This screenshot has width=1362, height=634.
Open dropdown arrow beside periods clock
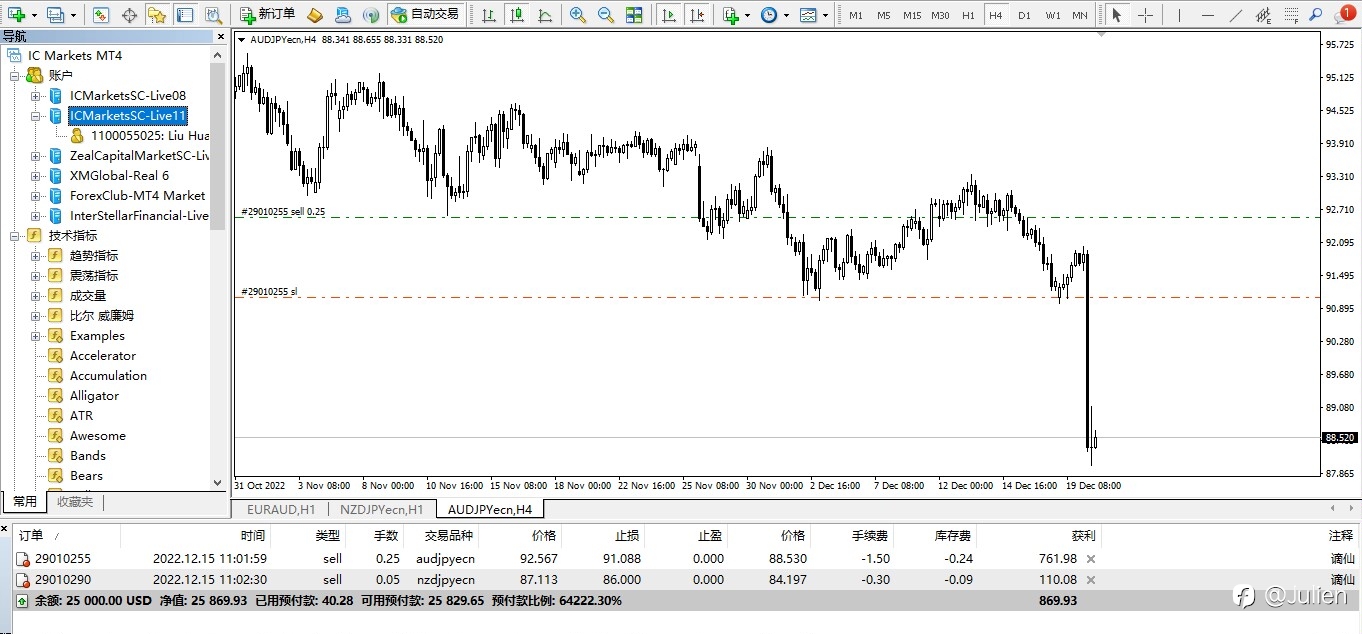pos(786,16)
